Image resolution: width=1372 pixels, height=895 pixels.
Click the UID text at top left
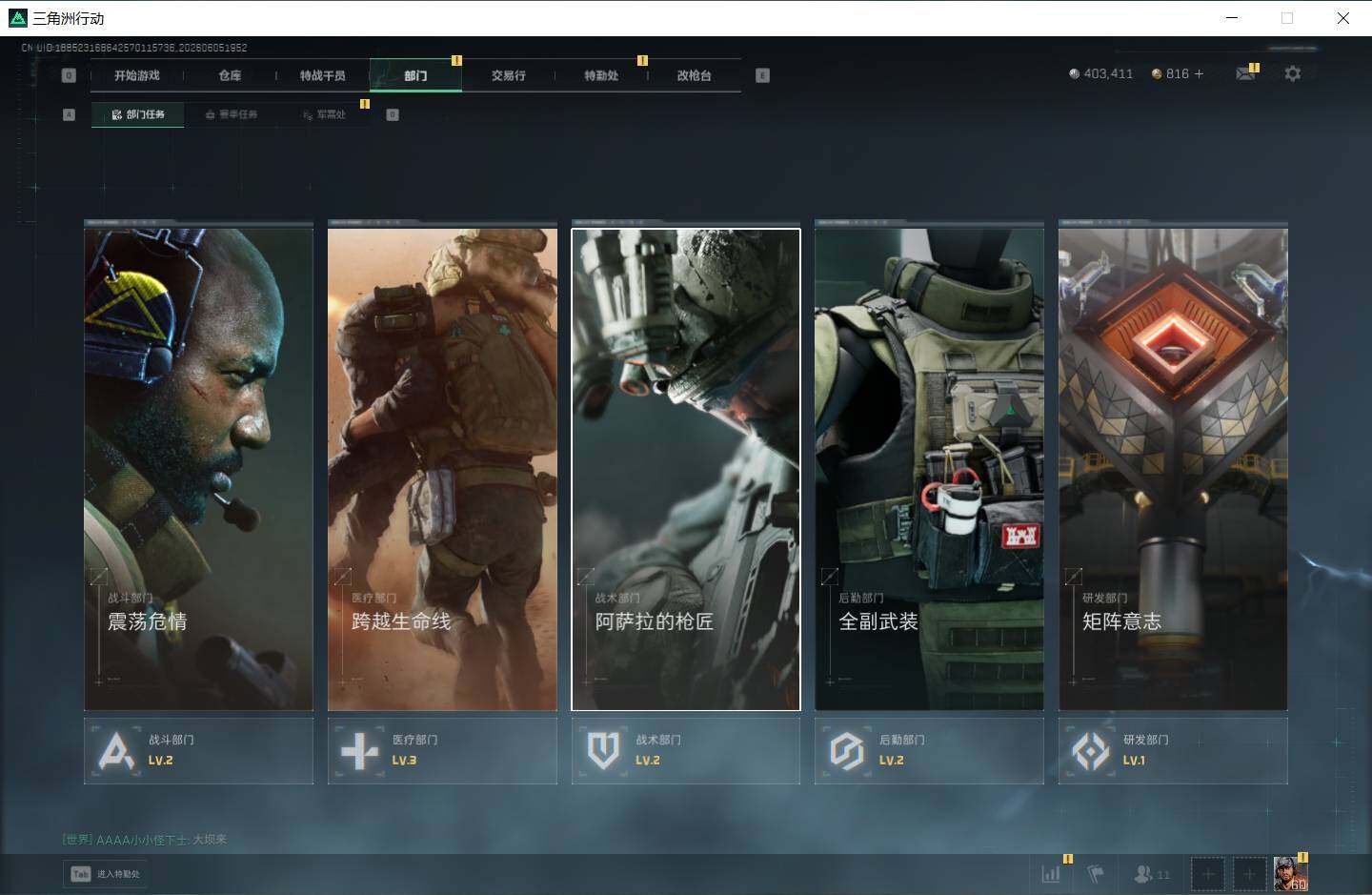tap(134, 48)
